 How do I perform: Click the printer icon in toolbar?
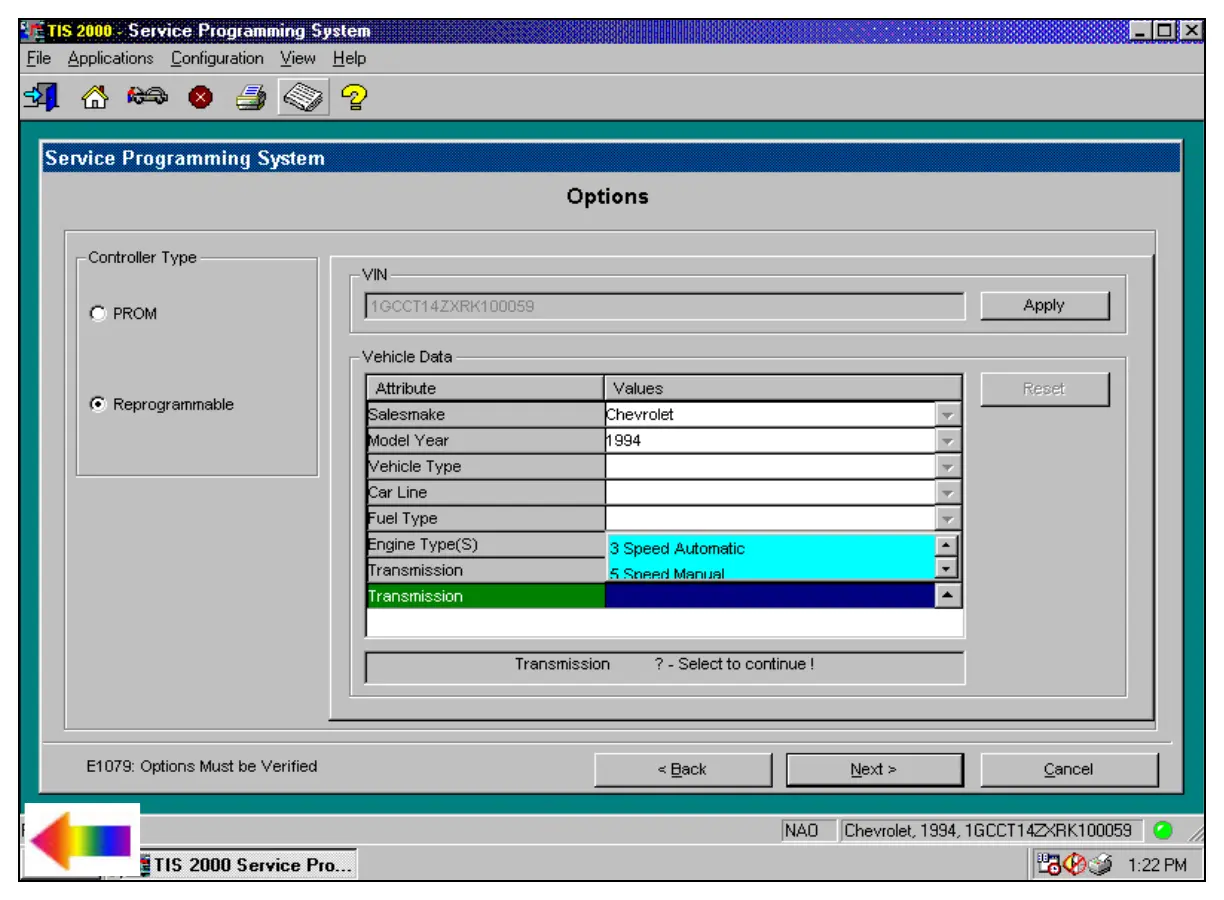point(250,97)
